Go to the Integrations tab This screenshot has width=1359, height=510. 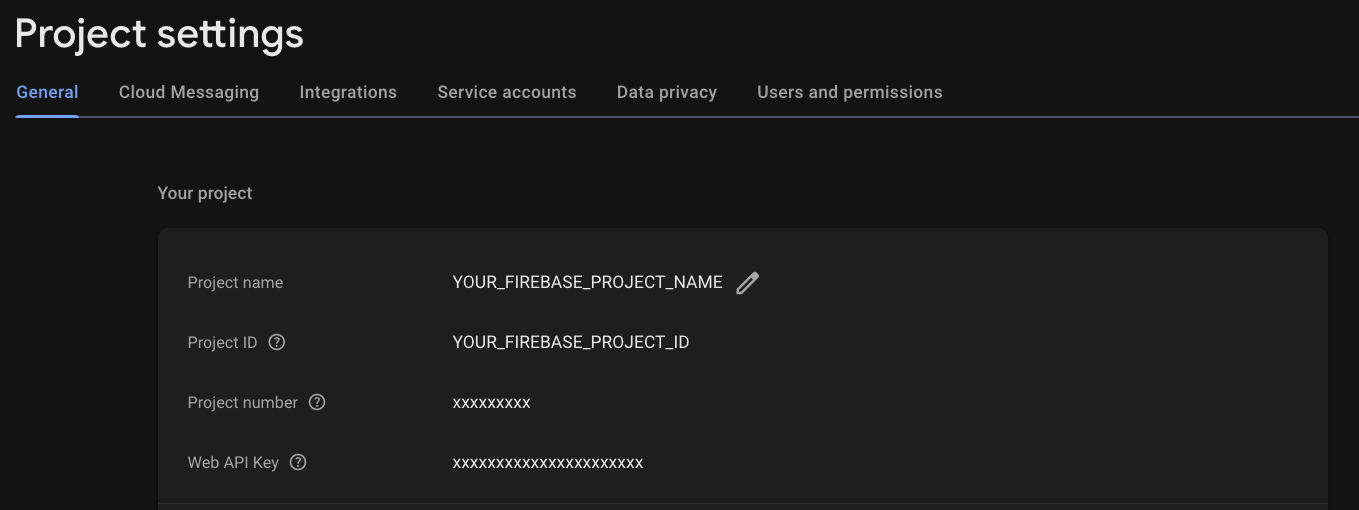pyautogui.click(x=348, y=92)
